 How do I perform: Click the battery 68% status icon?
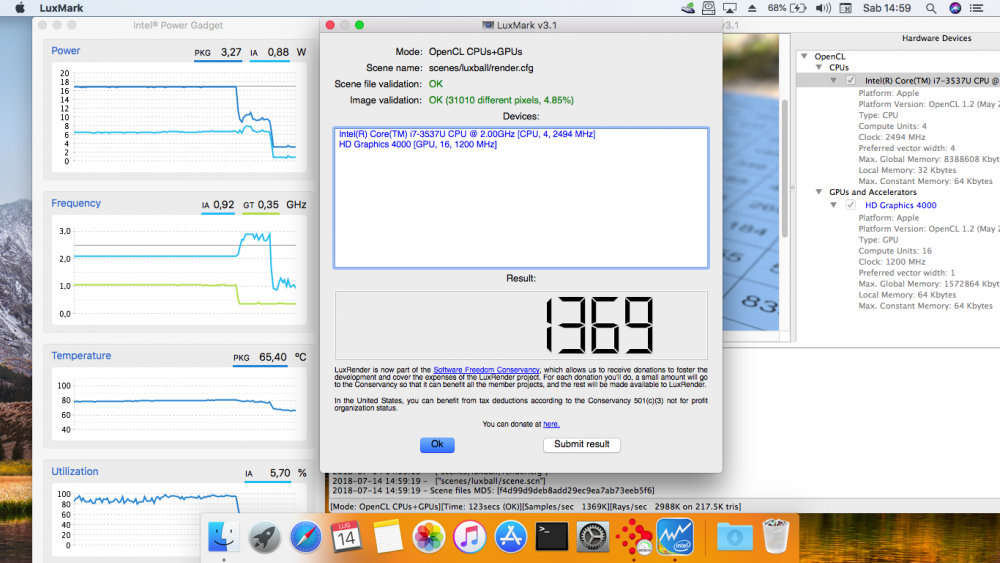coord(787,8)
